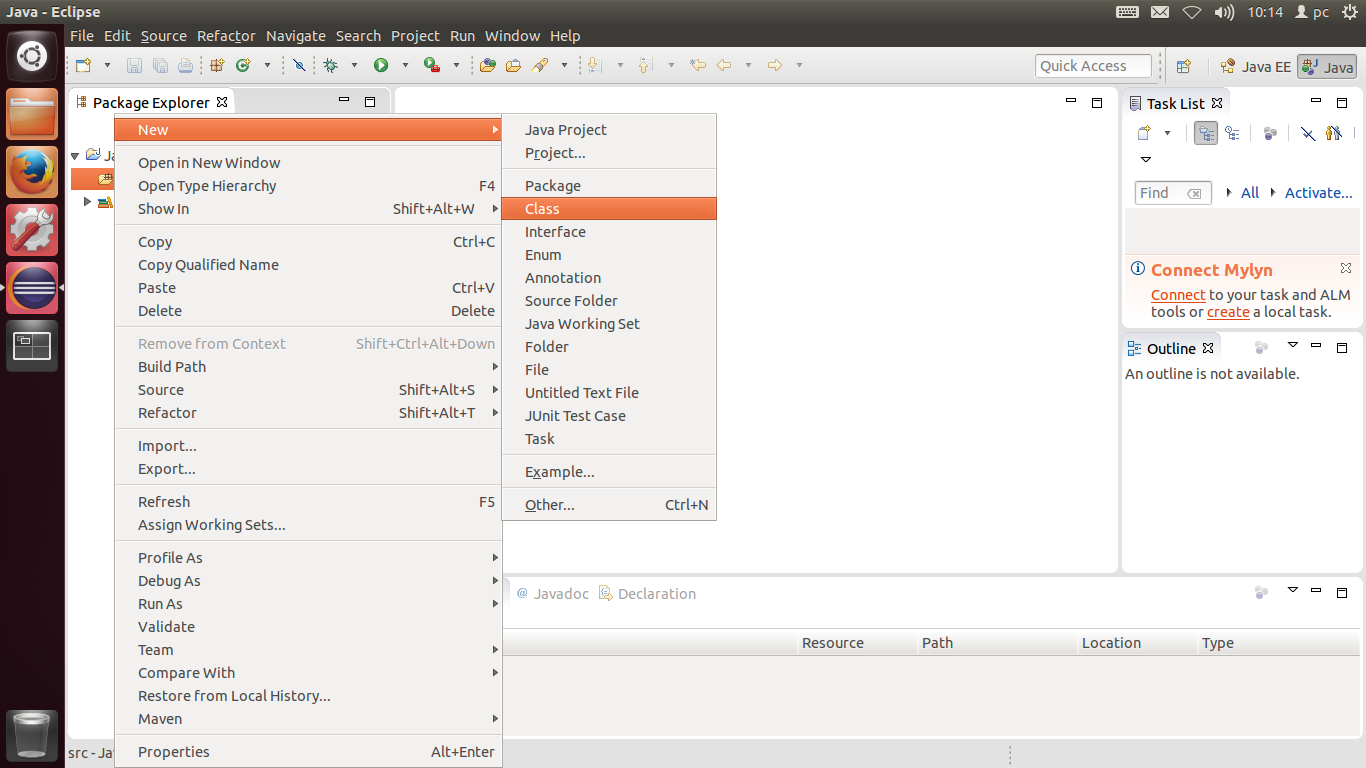
Task: Toggle the crossed-out checkmark filter in Task List
Action: coord(1308,133)
